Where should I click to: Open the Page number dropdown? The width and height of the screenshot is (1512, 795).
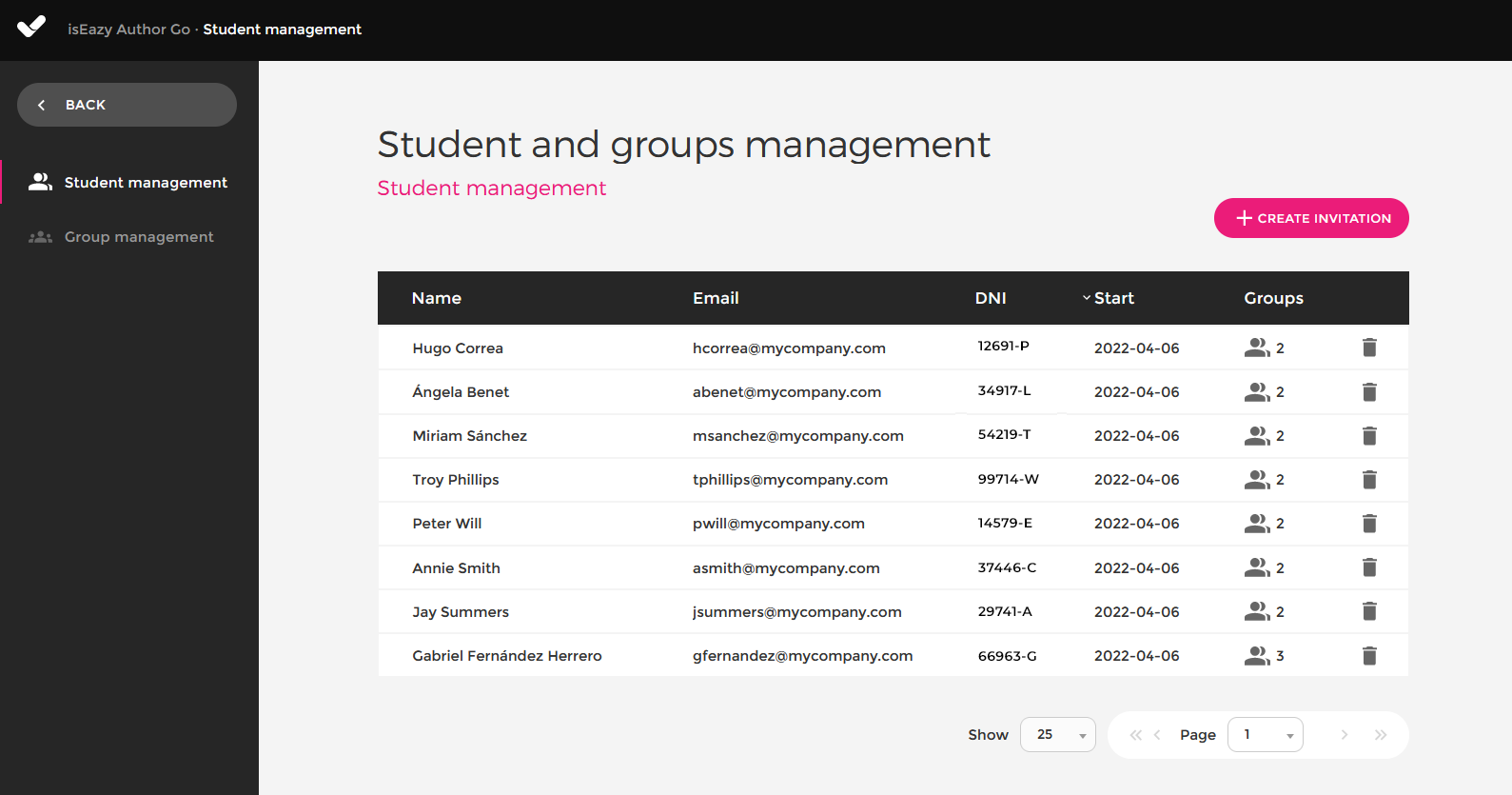tap(1265, 735)
